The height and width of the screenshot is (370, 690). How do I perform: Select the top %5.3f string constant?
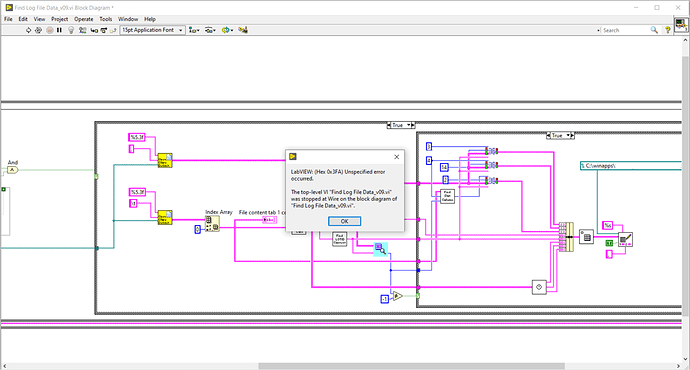point(137,137)
